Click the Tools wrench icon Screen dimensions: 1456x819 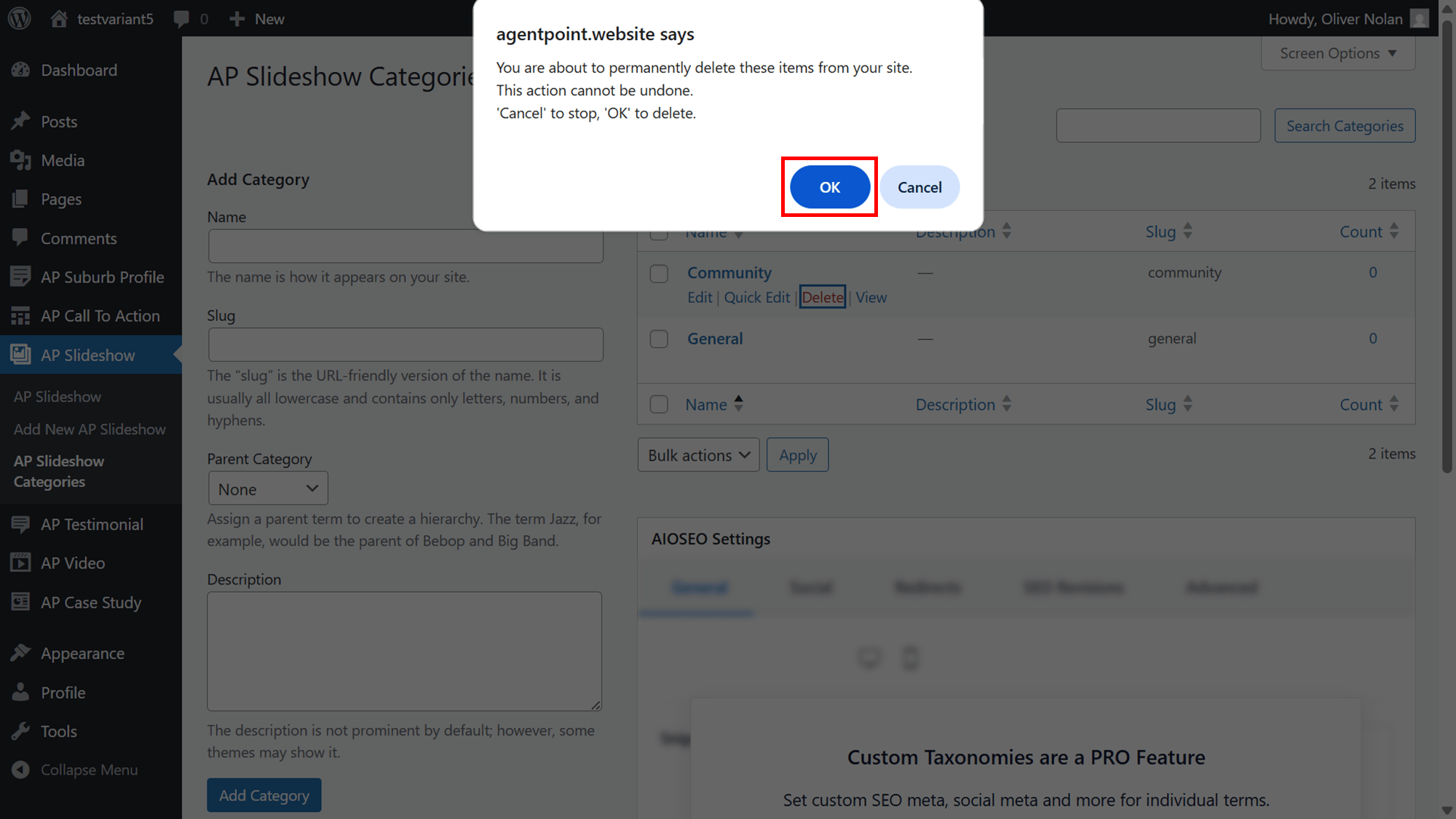(20, 731)
